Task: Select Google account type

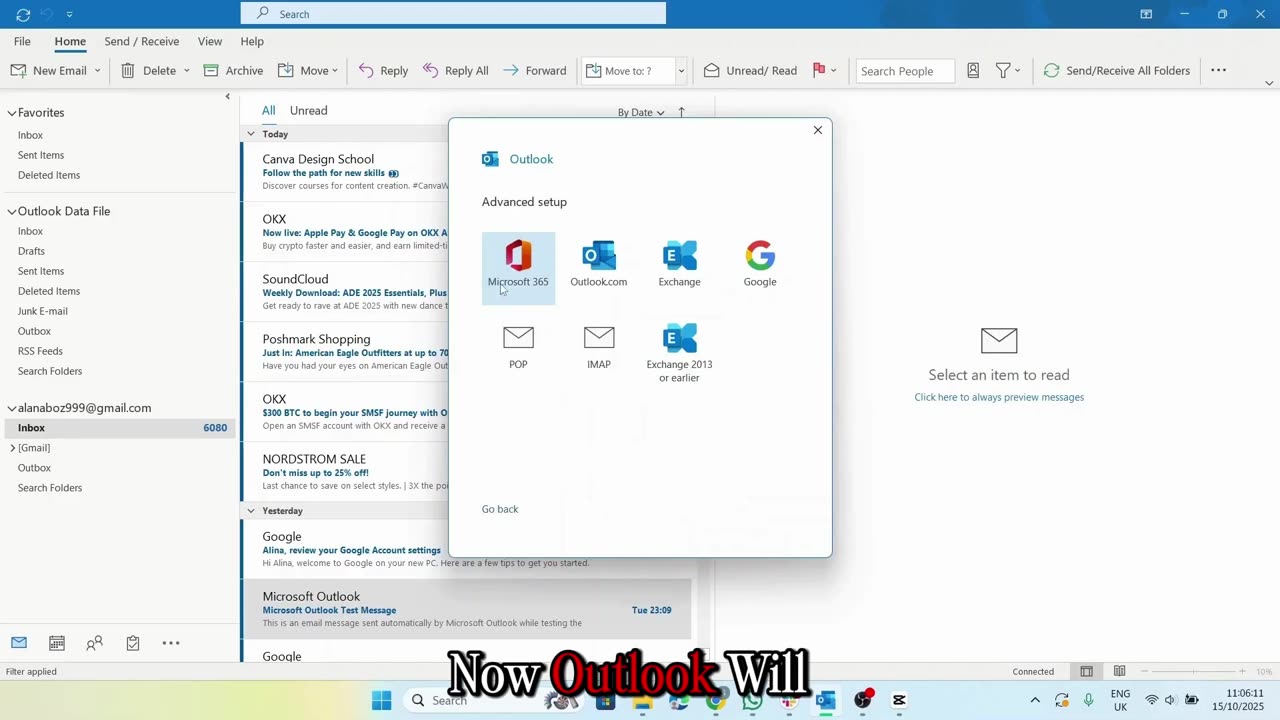Action: (x=760, y=265)
